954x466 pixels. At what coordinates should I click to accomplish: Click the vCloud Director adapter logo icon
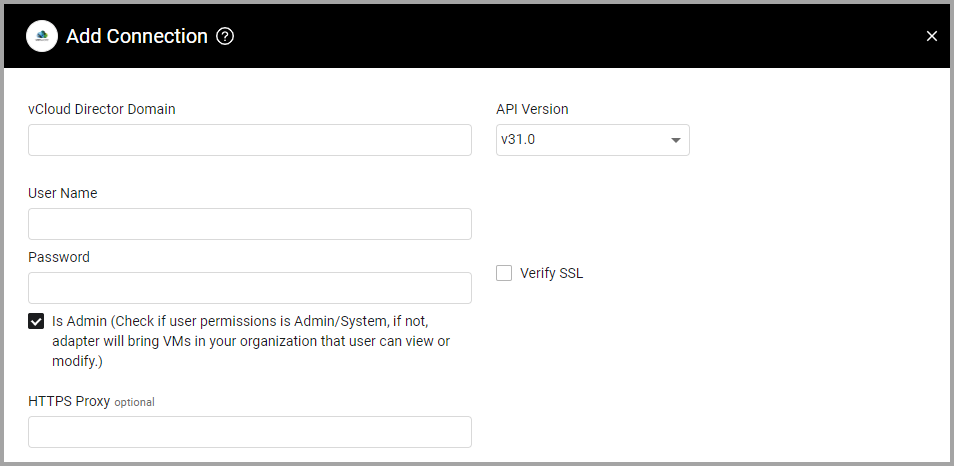pyautogui.click(x=42, y=36)
